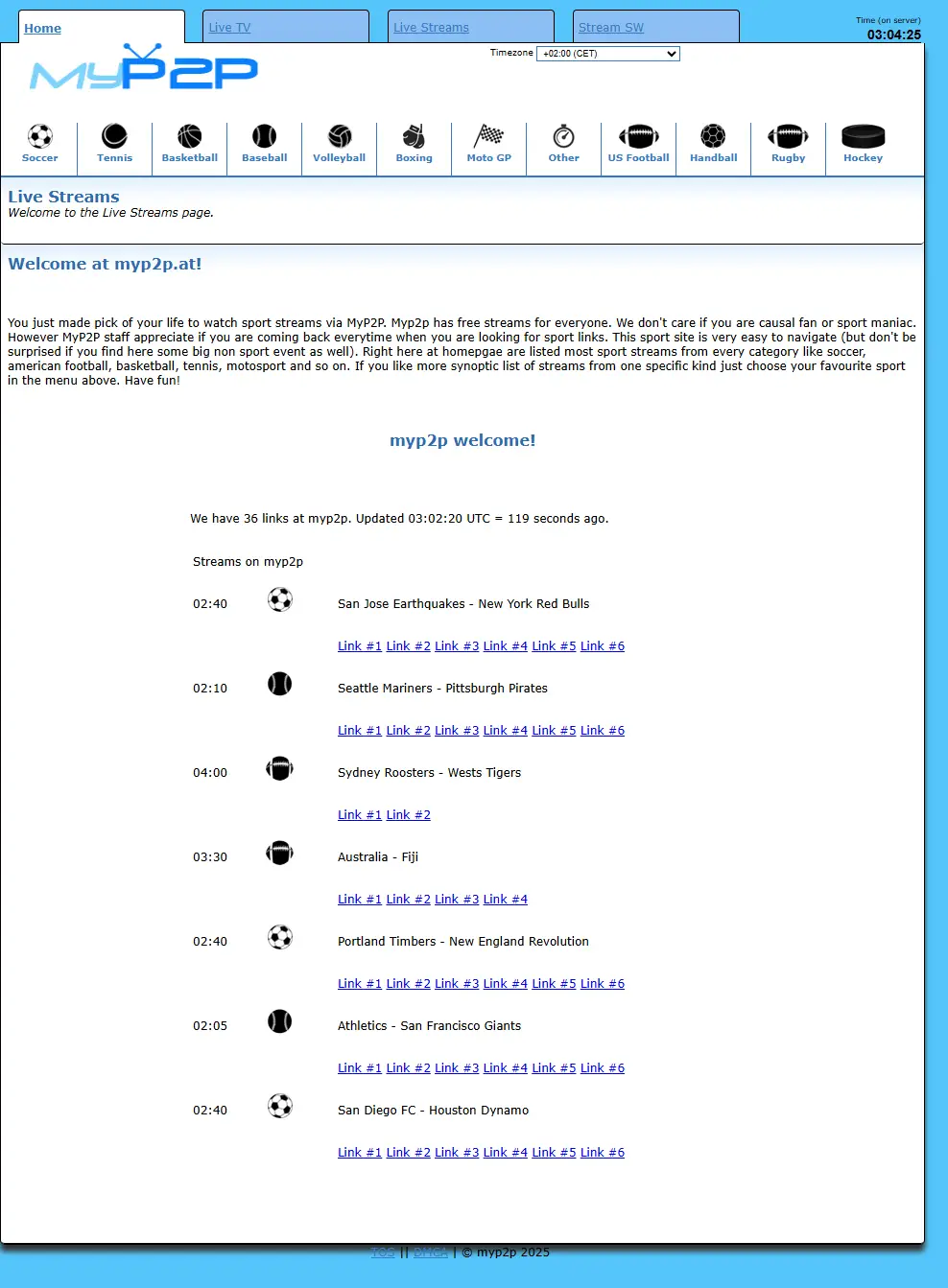Open Link #3 for San Diego FC match

(457, 1153)
